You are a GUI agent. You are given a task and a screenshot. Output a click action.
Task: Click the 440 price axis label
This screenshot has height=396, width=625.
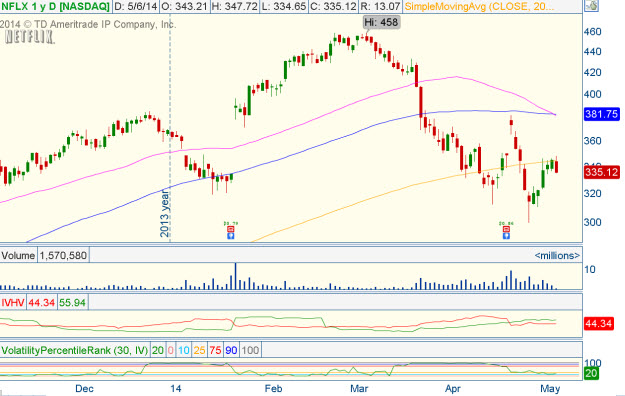pos(592,52)
